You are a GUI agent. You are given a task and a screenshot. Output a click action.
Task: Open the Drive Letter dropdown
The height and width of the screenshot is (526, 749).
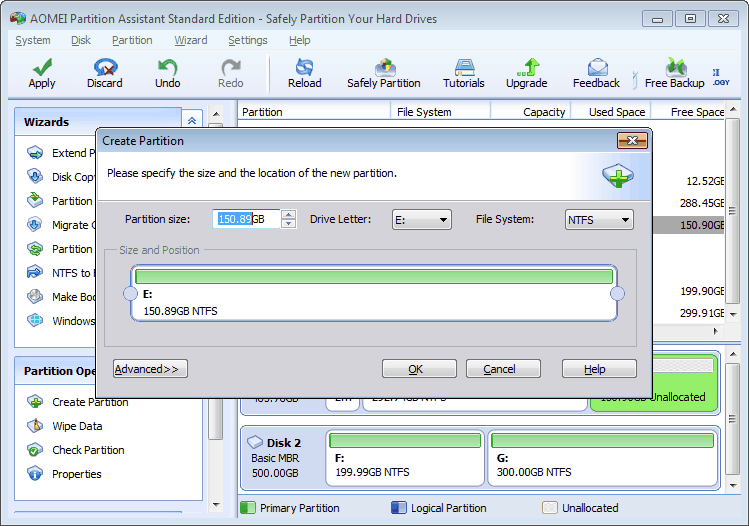point(421,220)
